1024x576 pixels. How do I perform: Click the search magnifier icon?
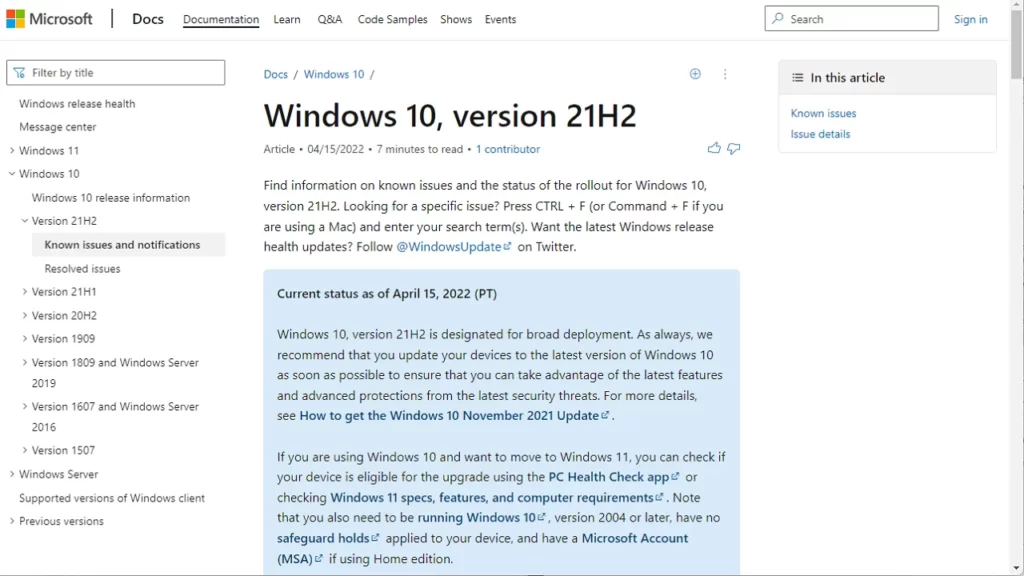(x=779, y=19)
